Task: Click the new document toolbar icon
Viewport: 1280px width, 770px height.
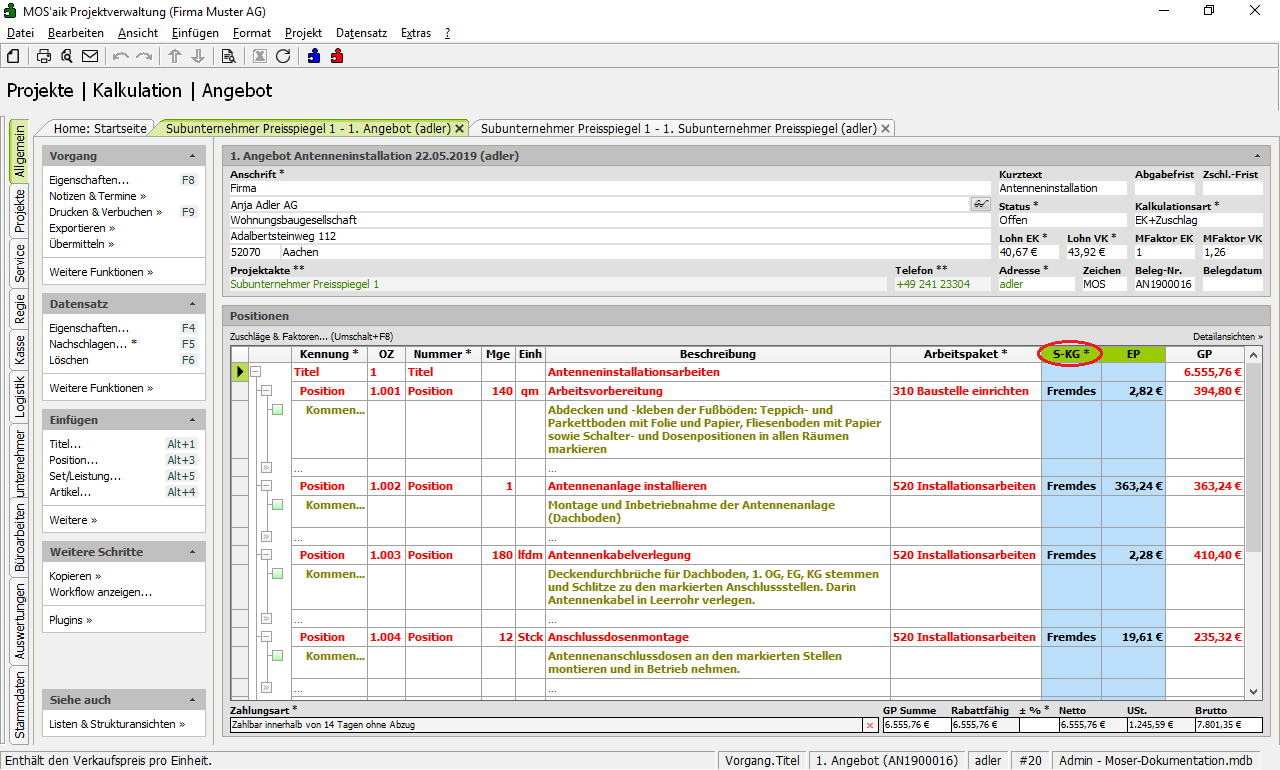Action: (x=13, y=56)
